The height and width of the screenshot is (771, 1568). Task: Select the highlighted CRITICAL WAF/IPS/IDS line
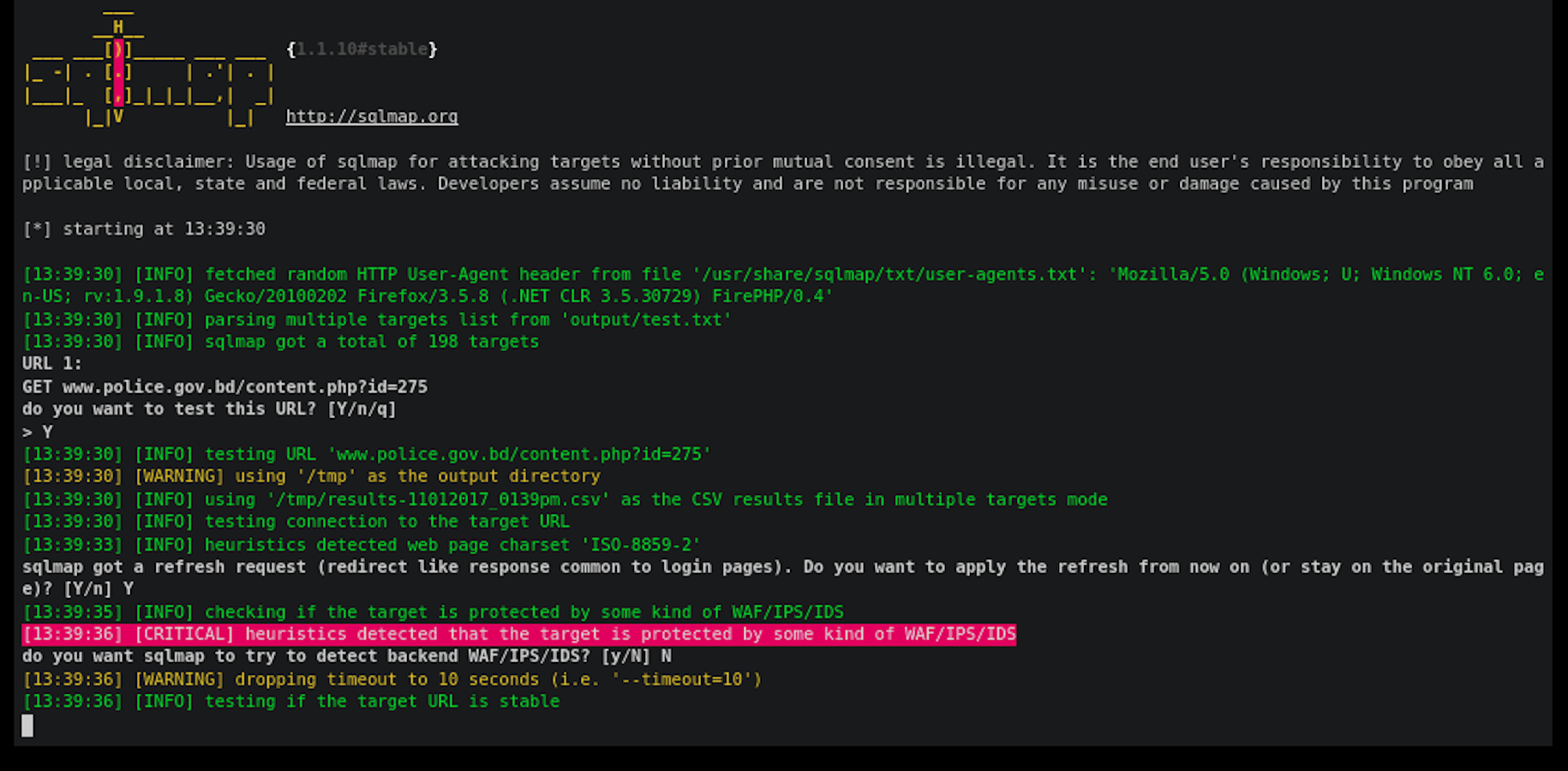(x=518, y=635)
